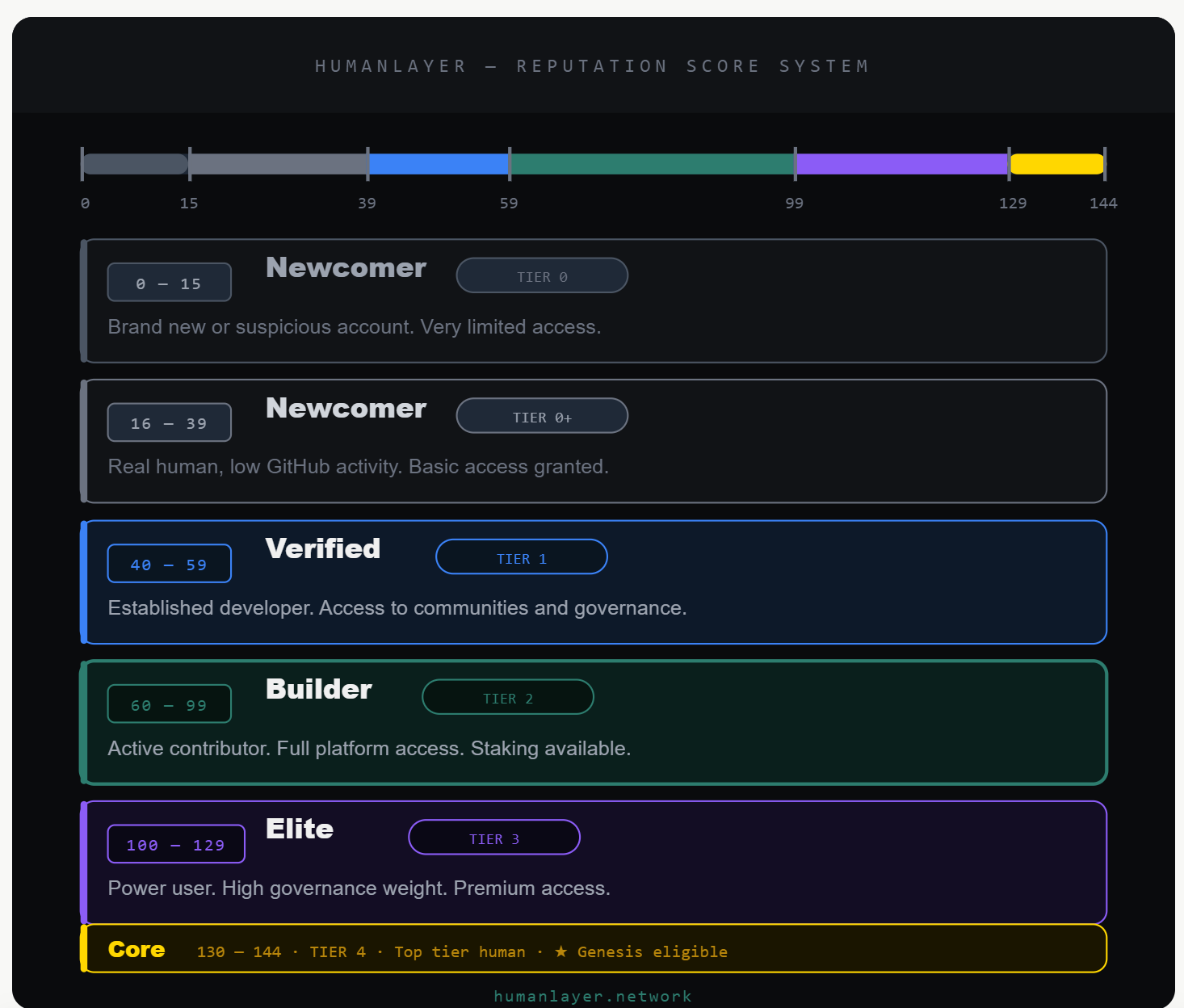Click the 'Genesis eligible' text
Screen dimensions: 1184x1008
[x=653, y=952]
